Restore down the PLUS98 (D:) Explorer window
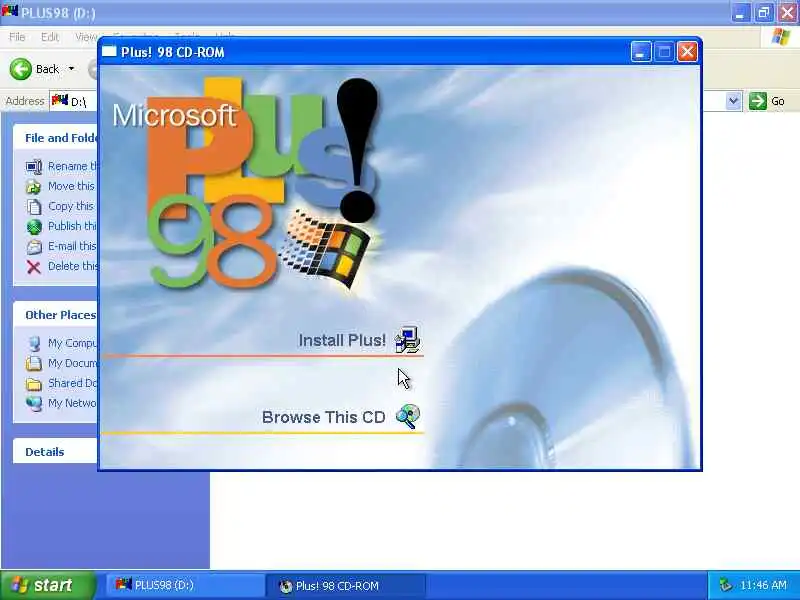Image resolution: width=800 pixels, height=600 pixels. 763,13
